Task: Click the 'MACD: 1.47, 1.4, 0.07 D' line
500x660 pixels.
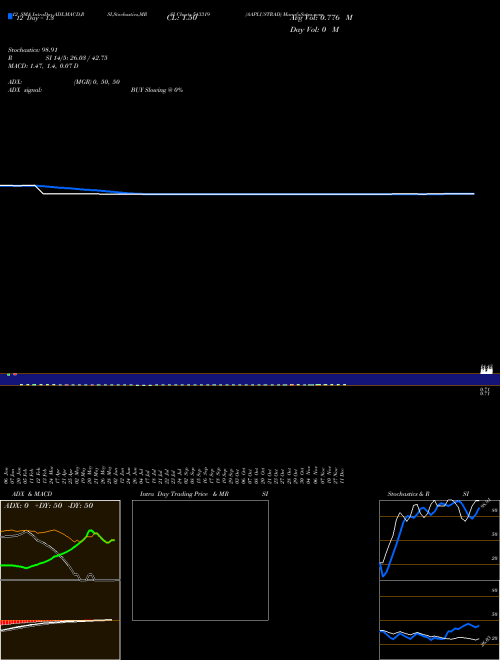Action: [x=43, y=66]
